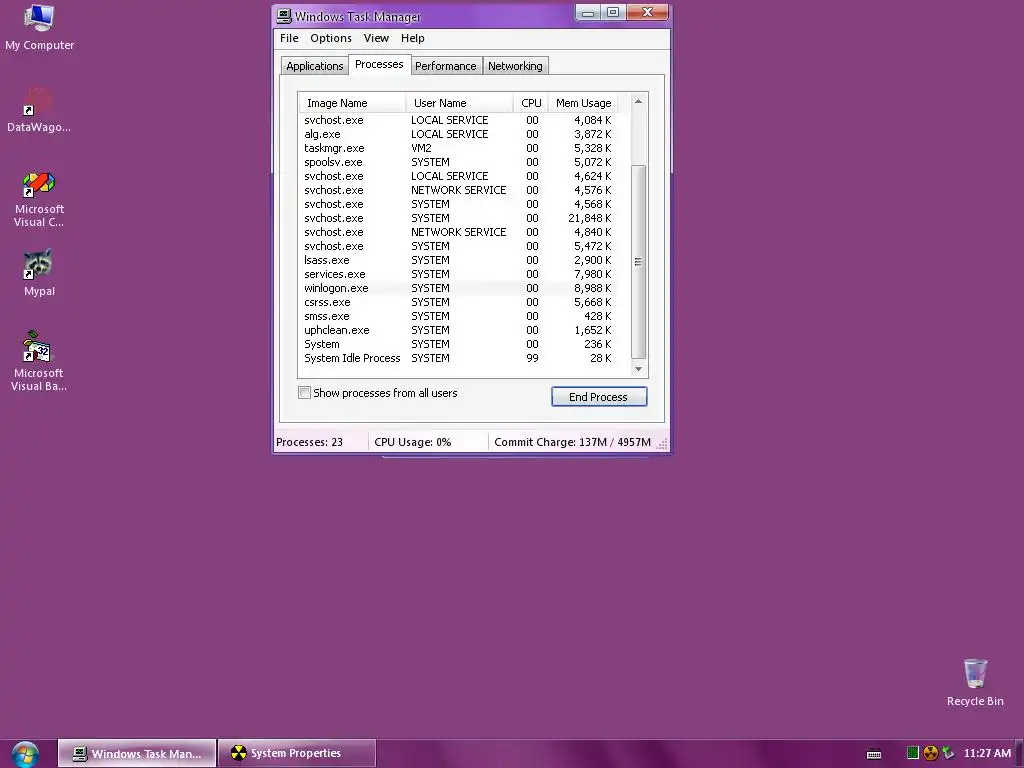Open the Recycle Bin icon

coord(974,682)
